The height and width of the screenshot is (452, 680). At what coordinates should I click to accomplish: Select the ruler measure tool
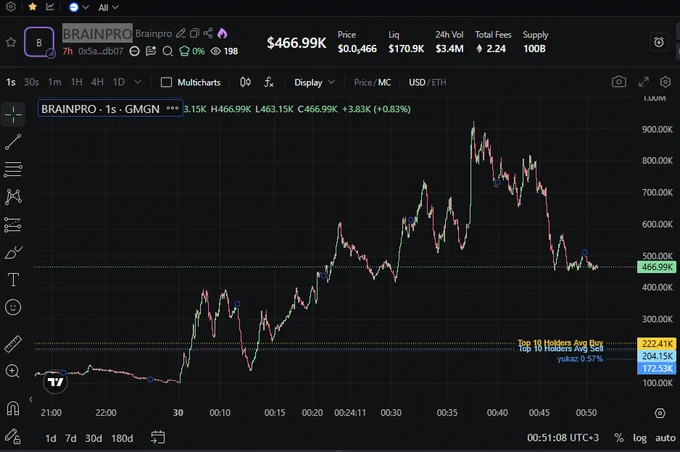13,344
